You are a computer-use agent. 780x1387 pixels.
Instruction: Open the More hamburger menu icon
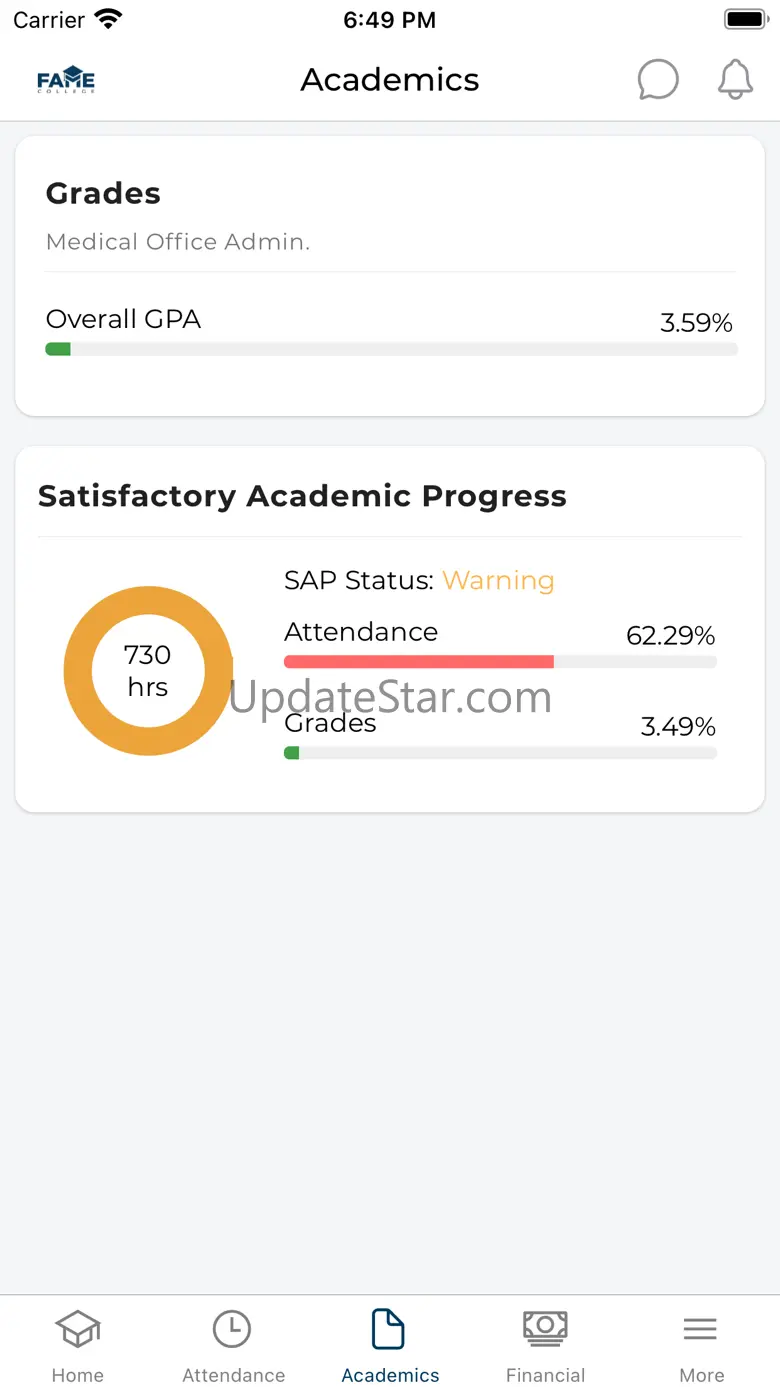pos(701,1329)
